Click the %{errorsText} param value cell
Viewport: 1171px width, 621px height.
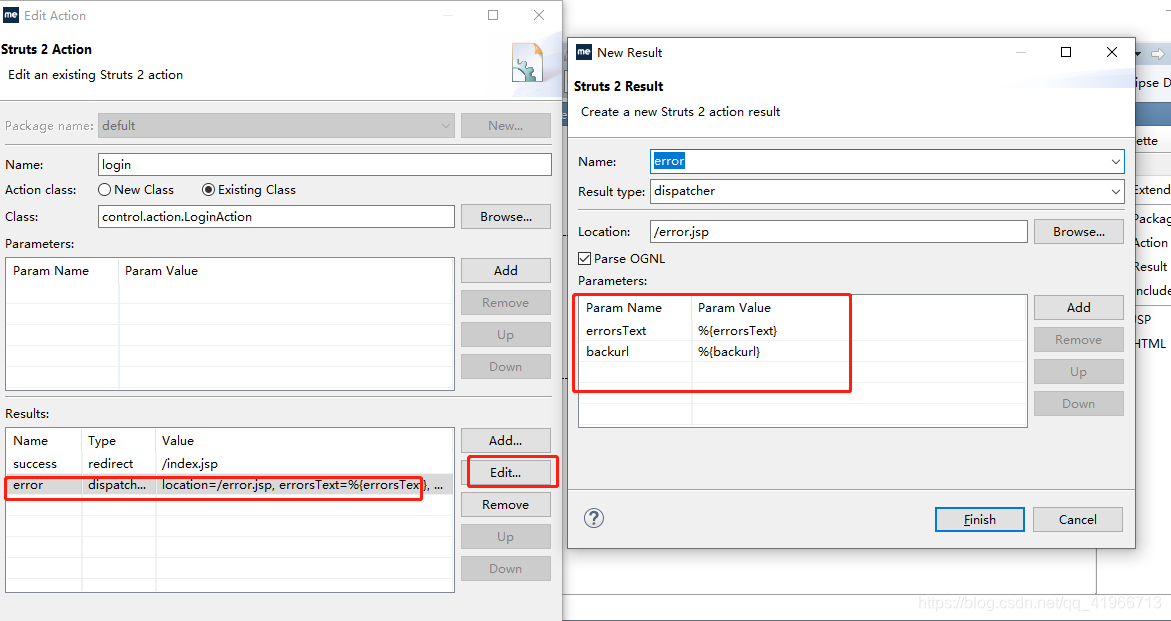[738, 330]
